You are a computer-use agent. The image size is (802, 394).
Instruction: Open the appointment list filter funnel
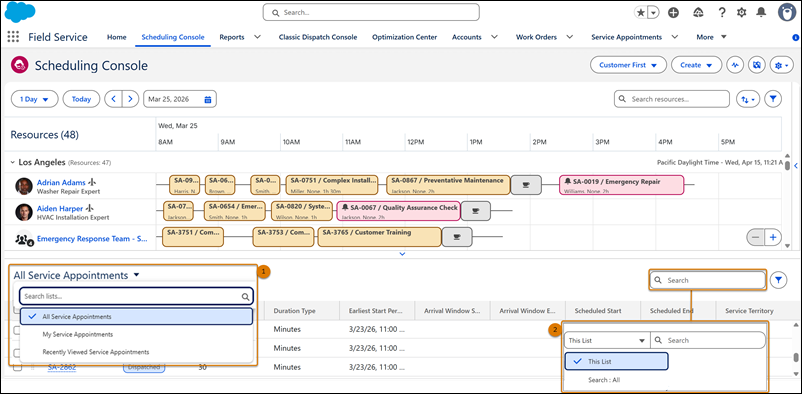[x=778, y=280]
